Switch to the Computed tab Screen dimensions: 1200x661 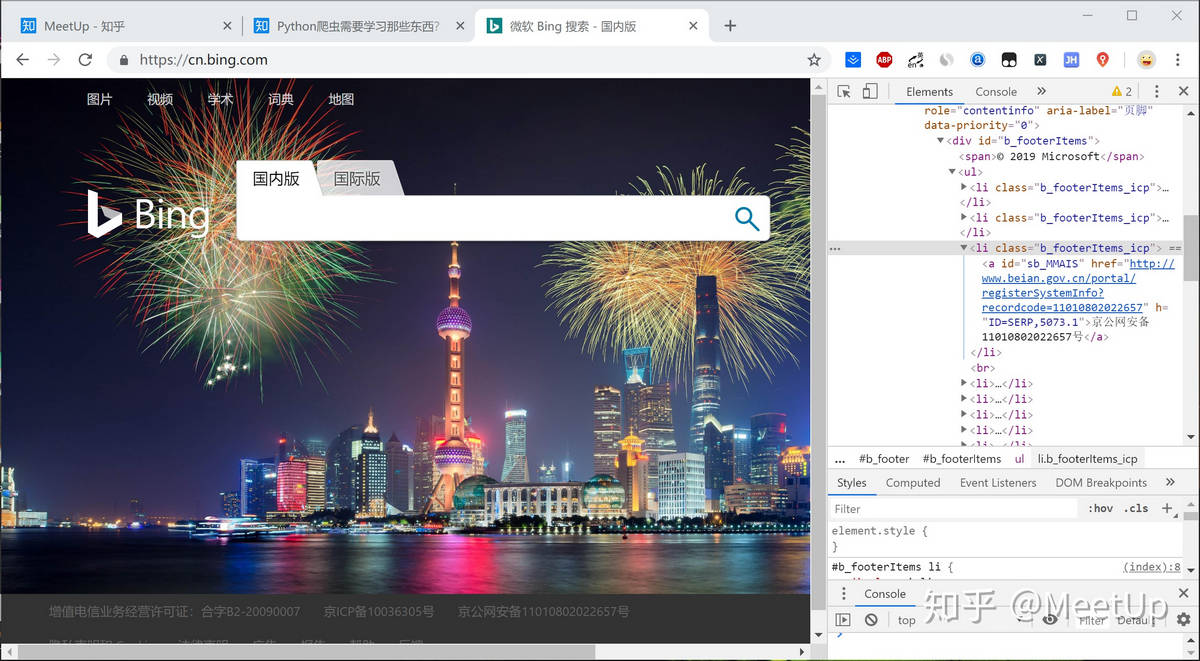(x=913, y=482)
